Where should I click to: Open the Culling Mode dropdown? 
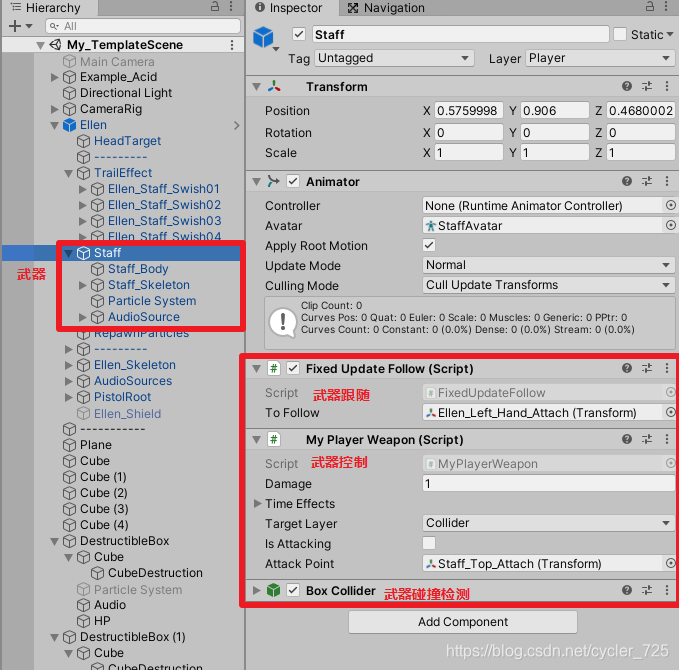point(549,285)
